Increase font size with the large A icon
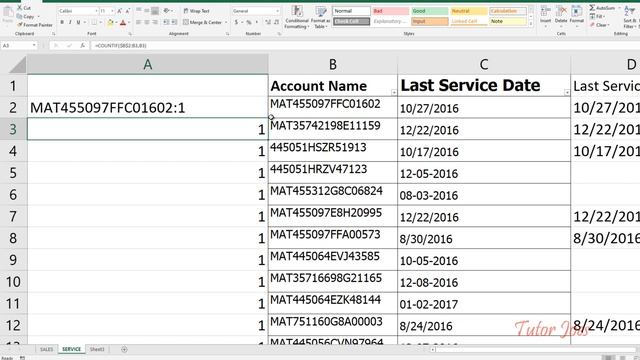The image size is (640, 360). pos(120,11)
